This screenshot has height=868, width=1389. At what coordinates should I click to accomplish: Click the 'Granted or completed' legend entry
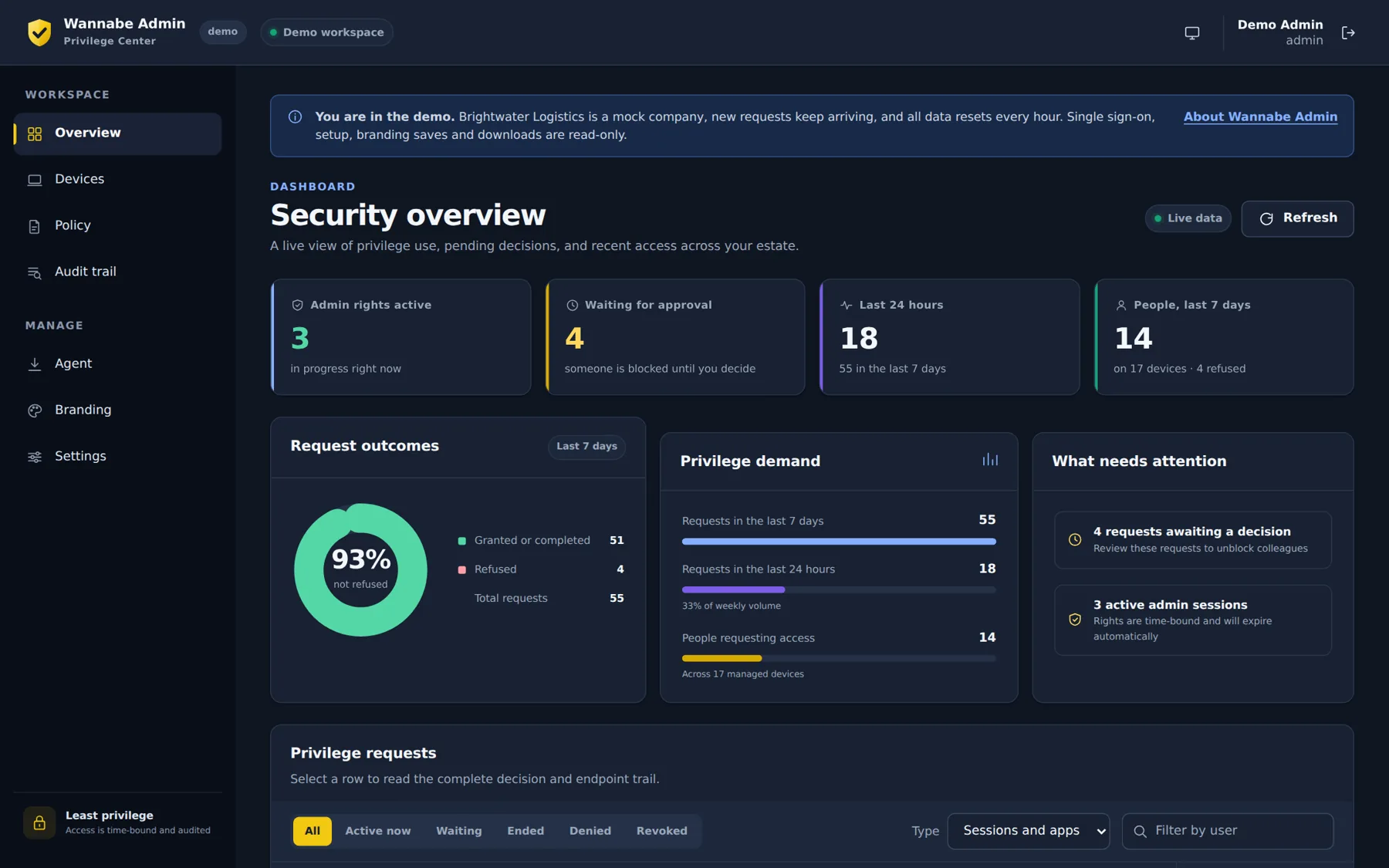tap(541, 540)
